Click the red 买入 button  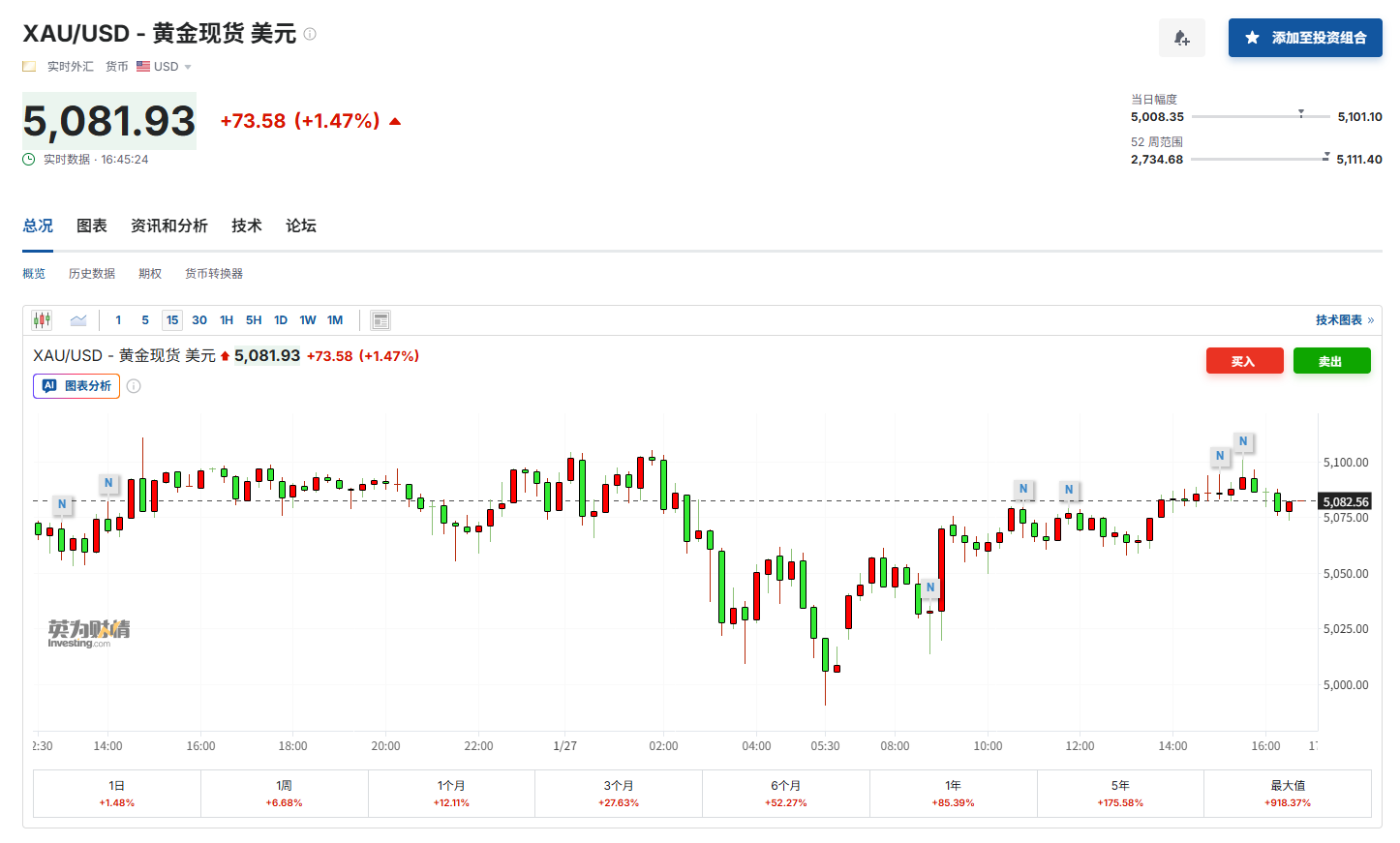coord(1244,361)
